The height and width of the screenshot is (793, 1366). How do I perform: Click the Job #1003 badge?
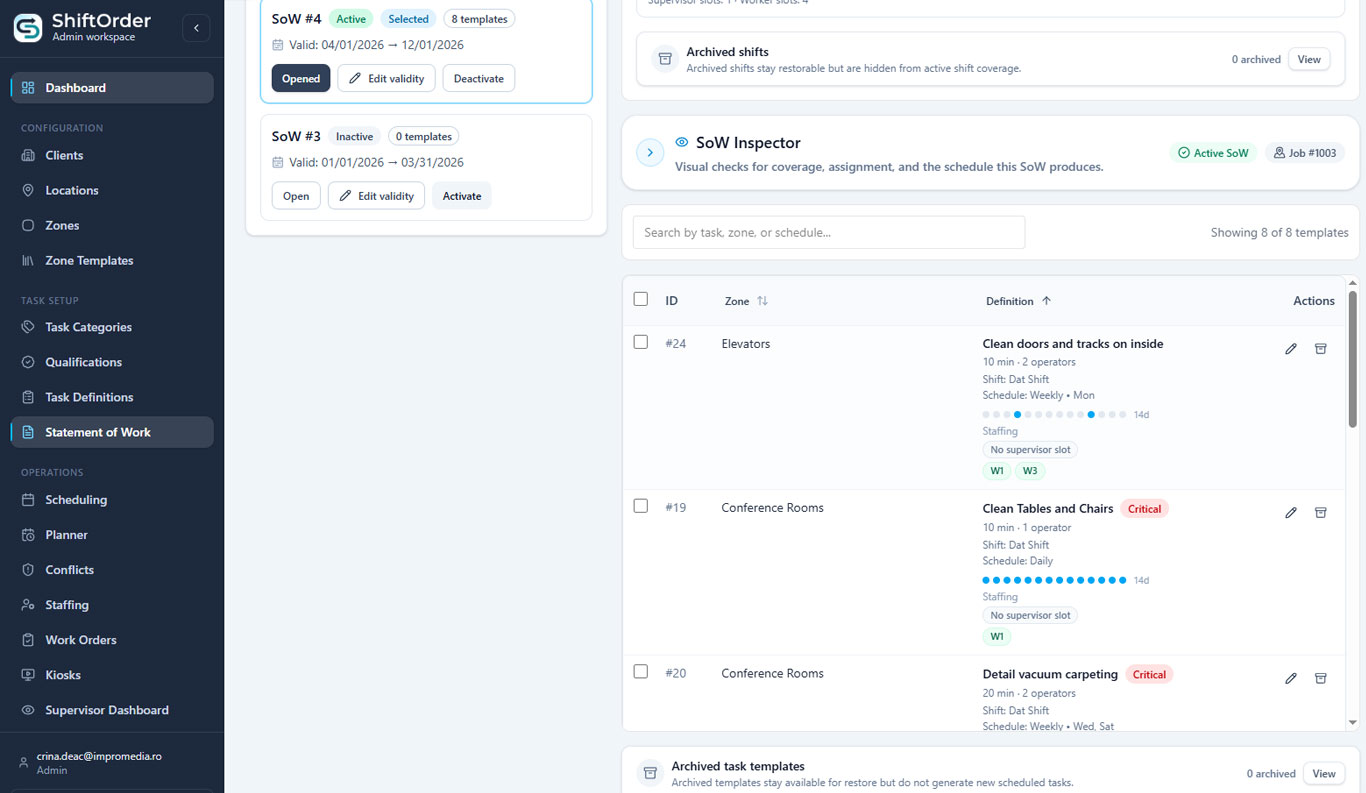(x=1305, y=153)
